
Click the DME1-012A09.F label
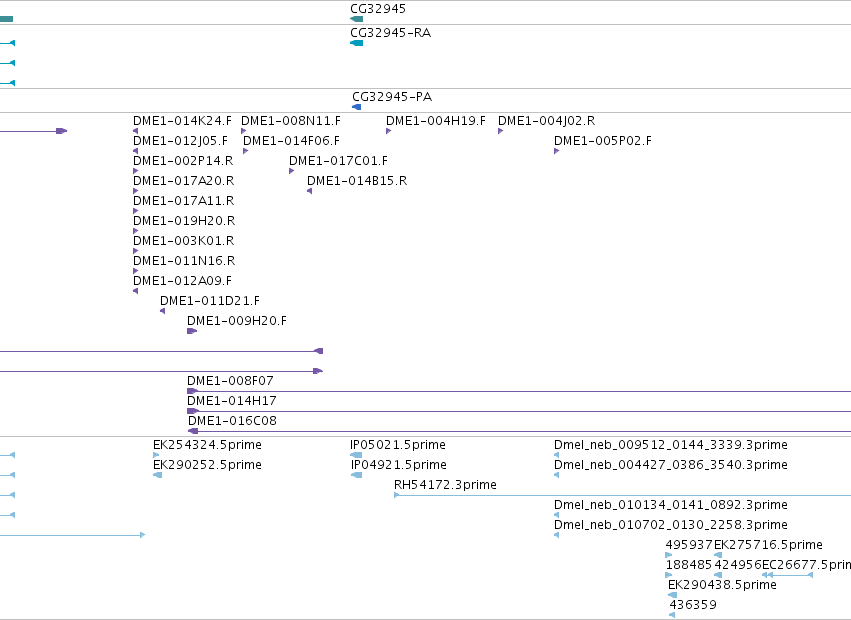[x=182, y=281]
